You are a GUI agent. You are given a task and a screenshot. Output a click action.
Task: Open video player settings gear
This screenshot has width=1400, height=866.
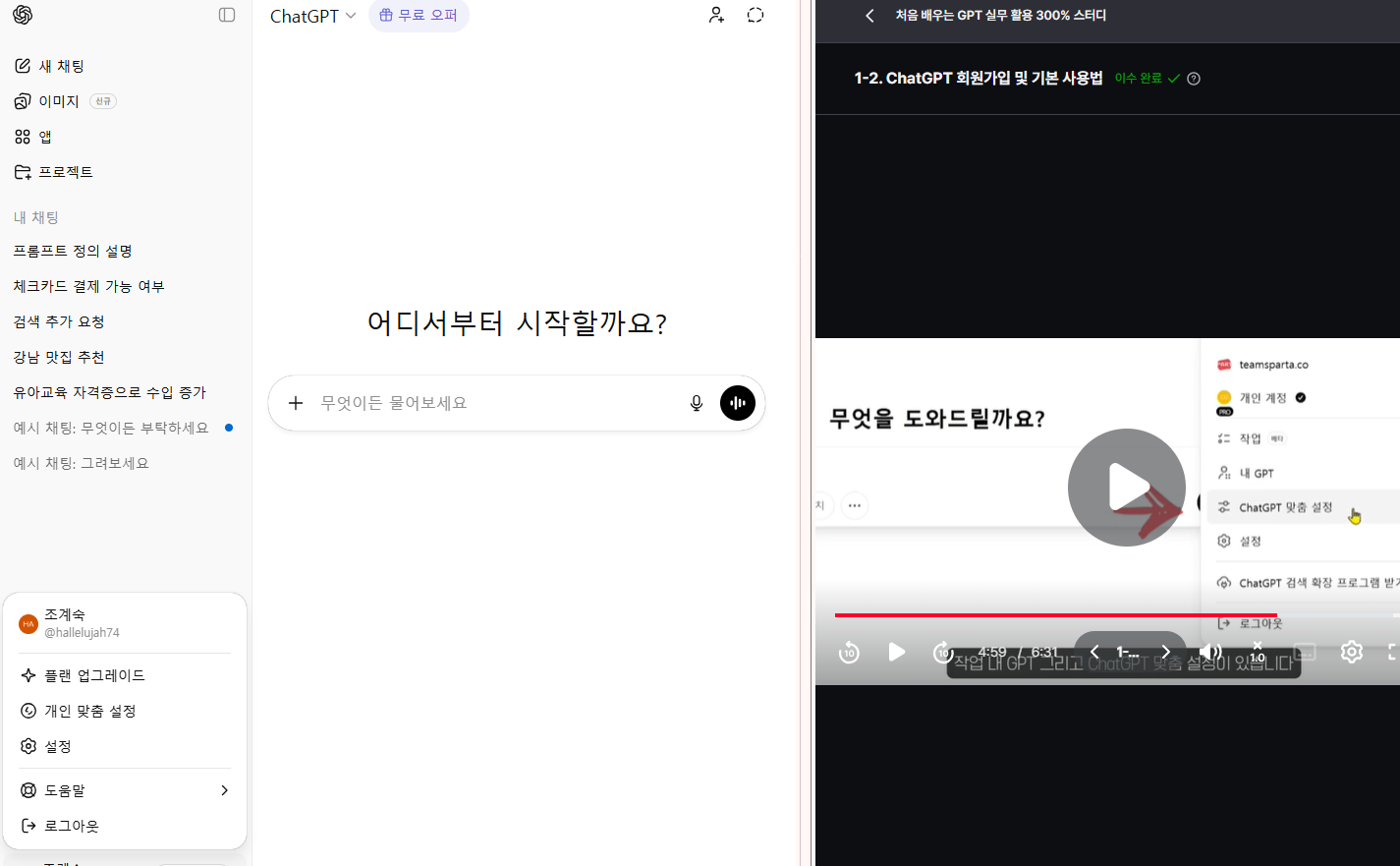[x=1352, y=652]
